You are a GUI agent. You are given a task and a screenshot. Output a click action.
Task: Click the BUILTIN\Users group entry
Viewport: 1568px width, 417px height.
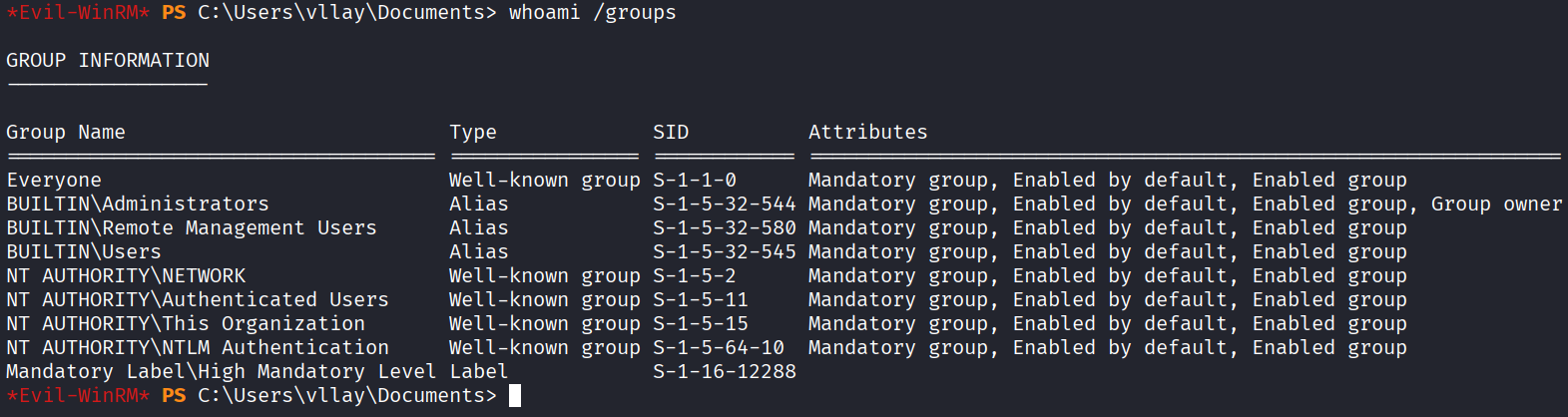tap(84, 252)
